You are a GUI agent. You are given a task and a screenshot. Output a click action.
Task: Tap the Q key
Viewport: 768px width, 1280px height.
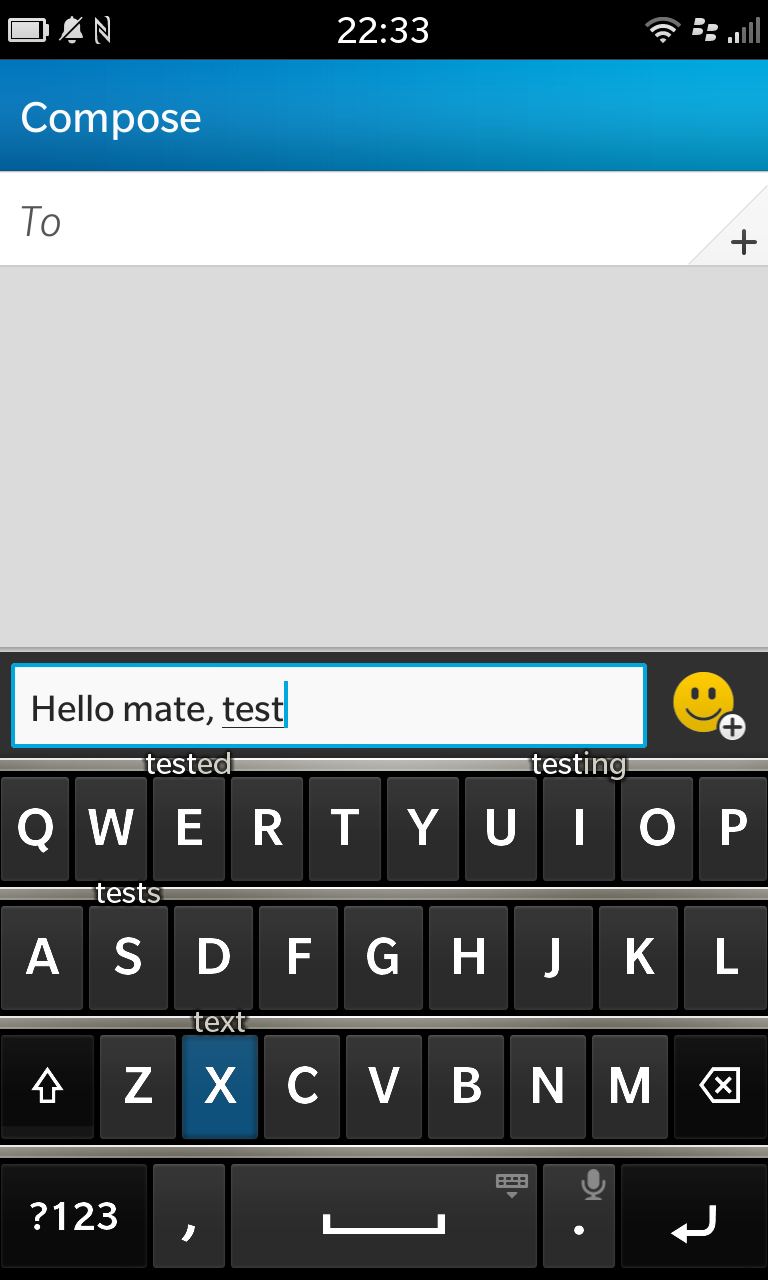click(35, 829)
